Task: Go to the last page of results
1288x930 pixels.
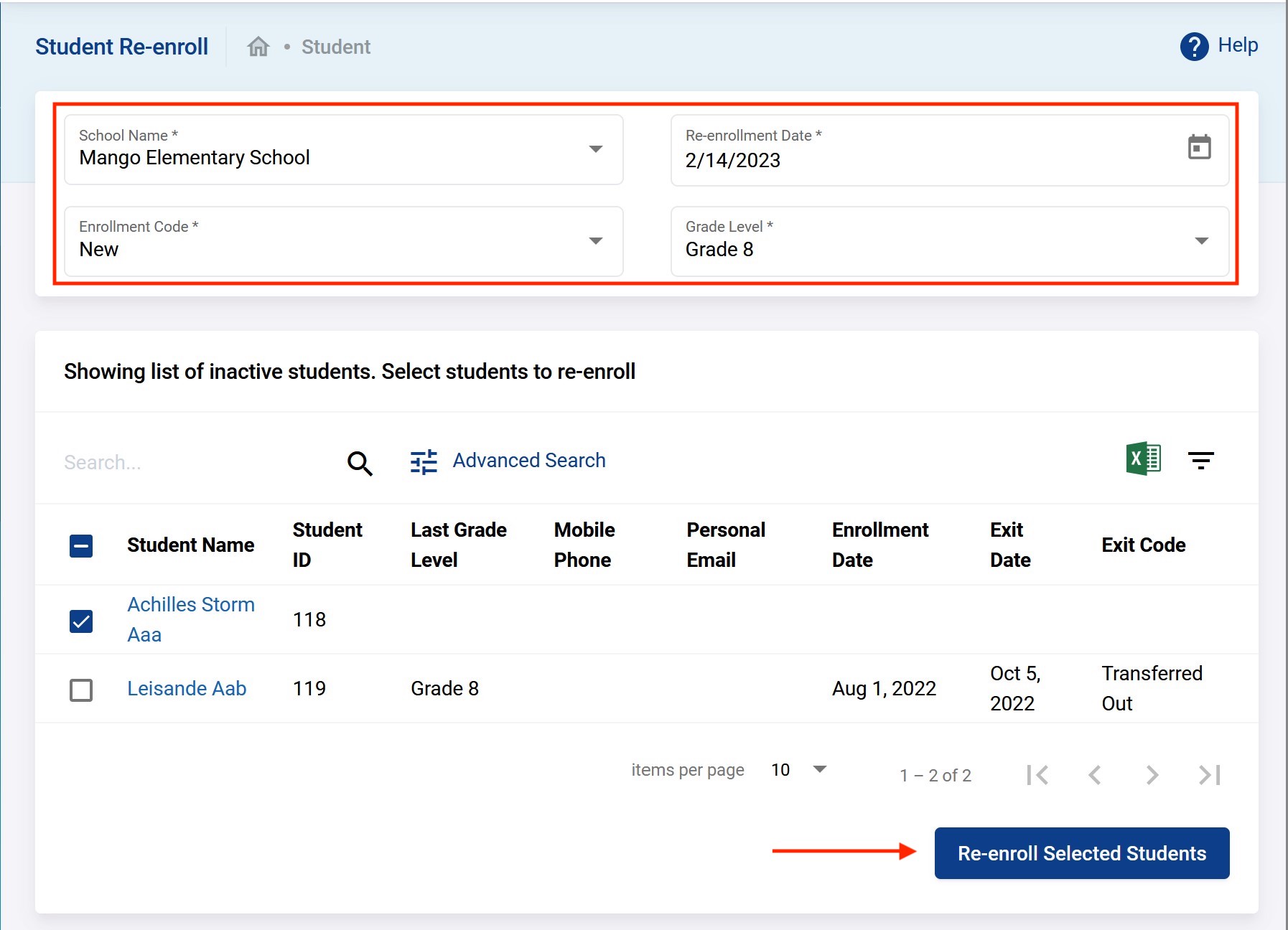Action: (1210, 775)
